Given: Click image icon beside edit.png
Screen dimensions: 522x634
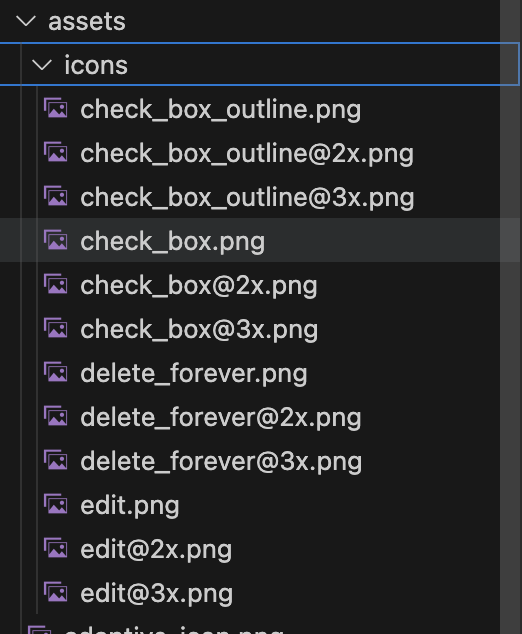Looking at the screenshot, I should tap(56, 505).
